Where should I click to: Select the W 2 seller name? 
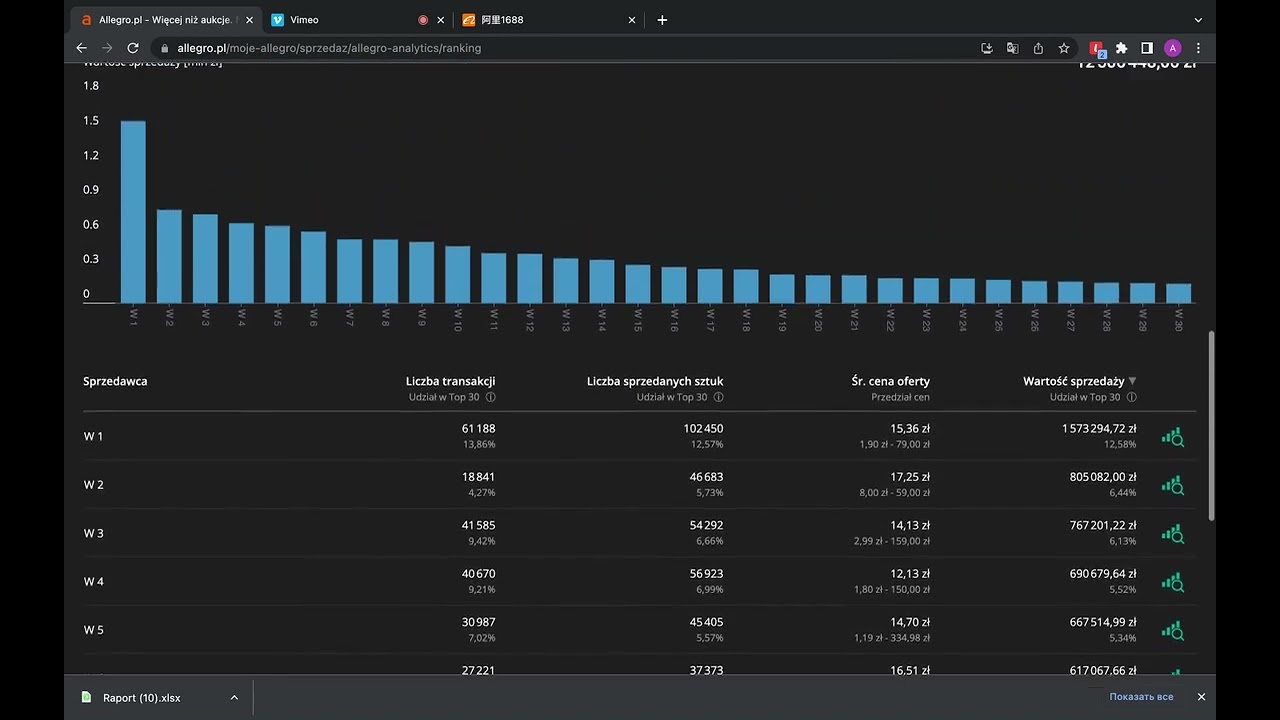(93, 485)
